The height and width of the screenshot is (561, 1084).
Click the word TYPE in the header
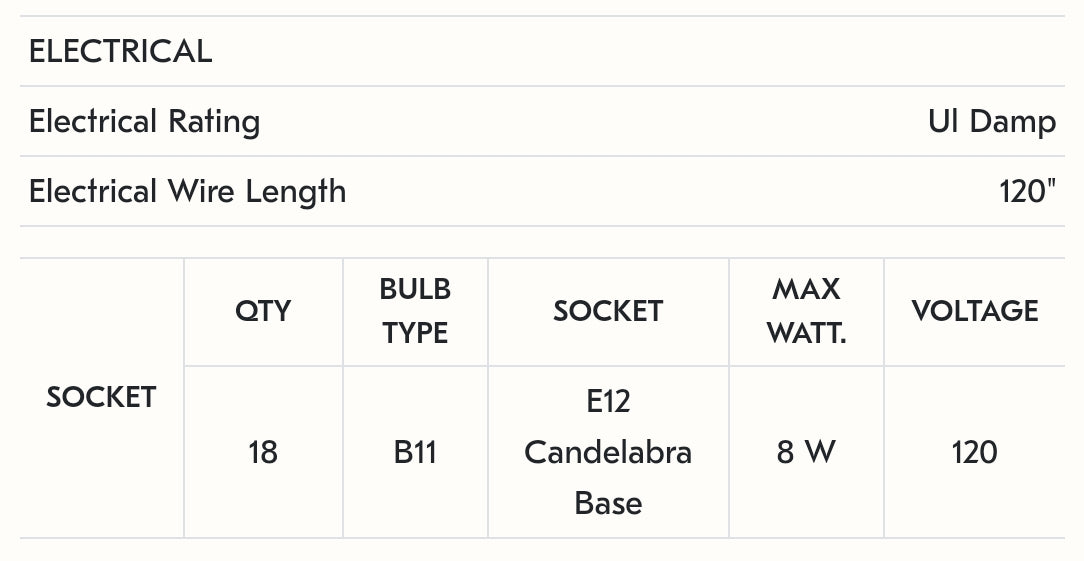[x=415, y=333]
